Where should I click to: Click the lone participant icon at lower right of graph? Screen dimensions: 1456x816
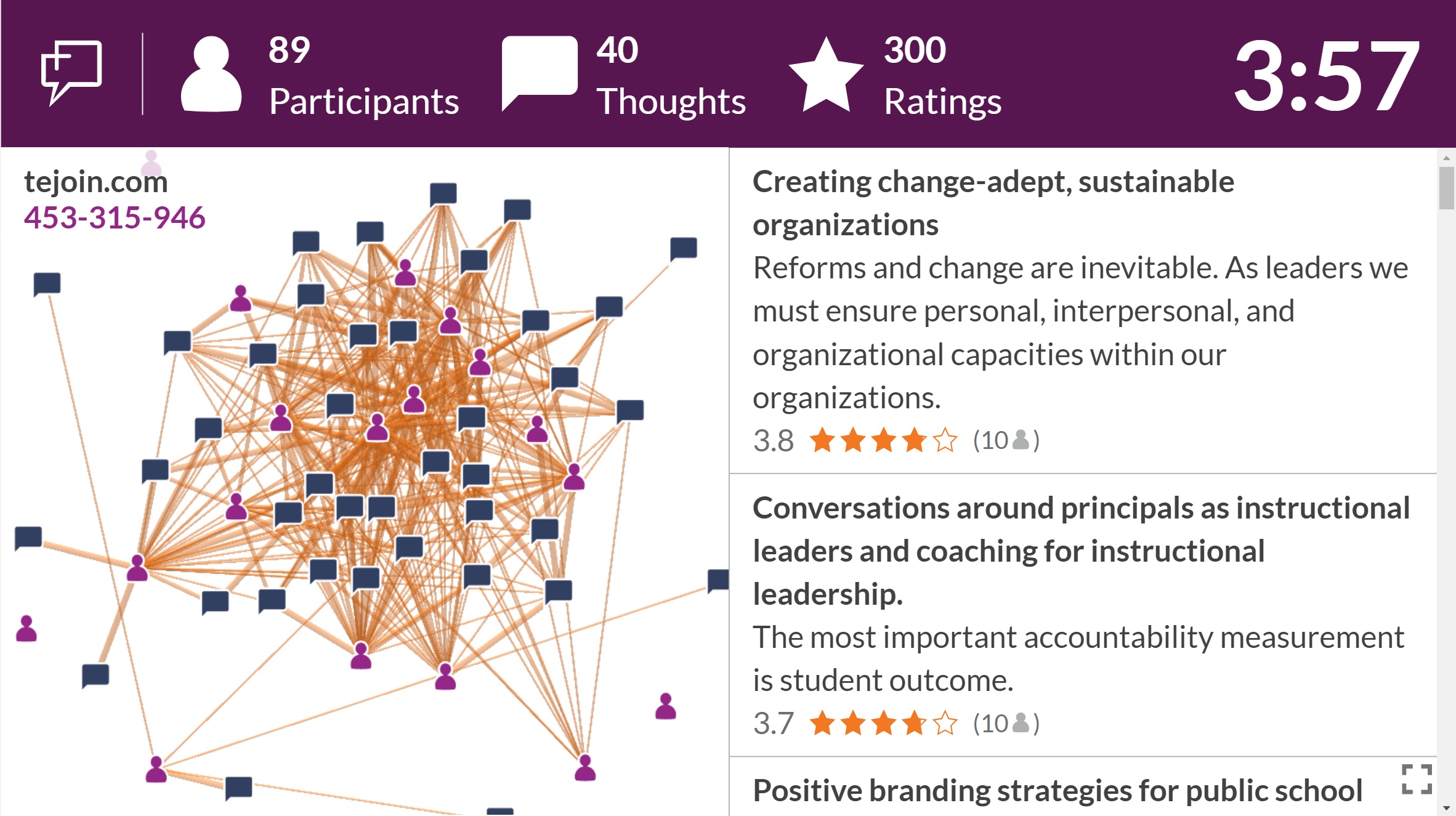click(666, 706)
